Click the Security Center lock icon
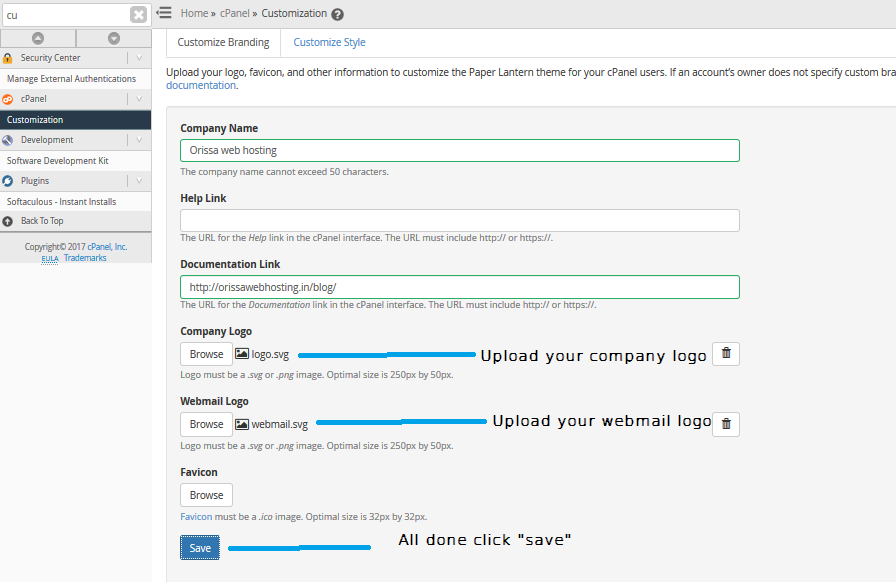The image size is (896, 582). click(x=7, y=58)
